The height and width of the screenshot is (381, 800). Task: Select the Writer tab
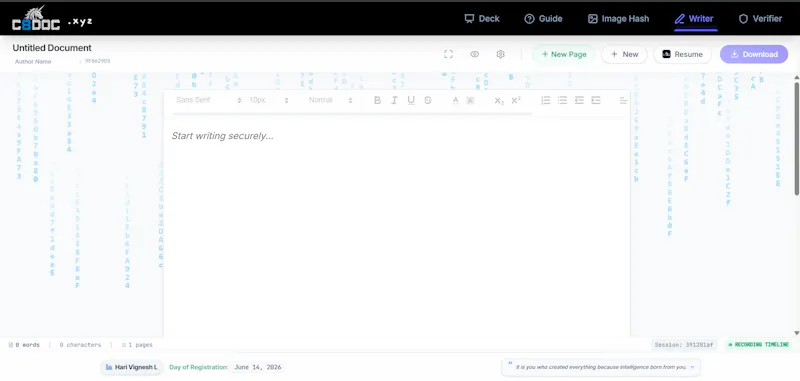(x=694, y=19)
